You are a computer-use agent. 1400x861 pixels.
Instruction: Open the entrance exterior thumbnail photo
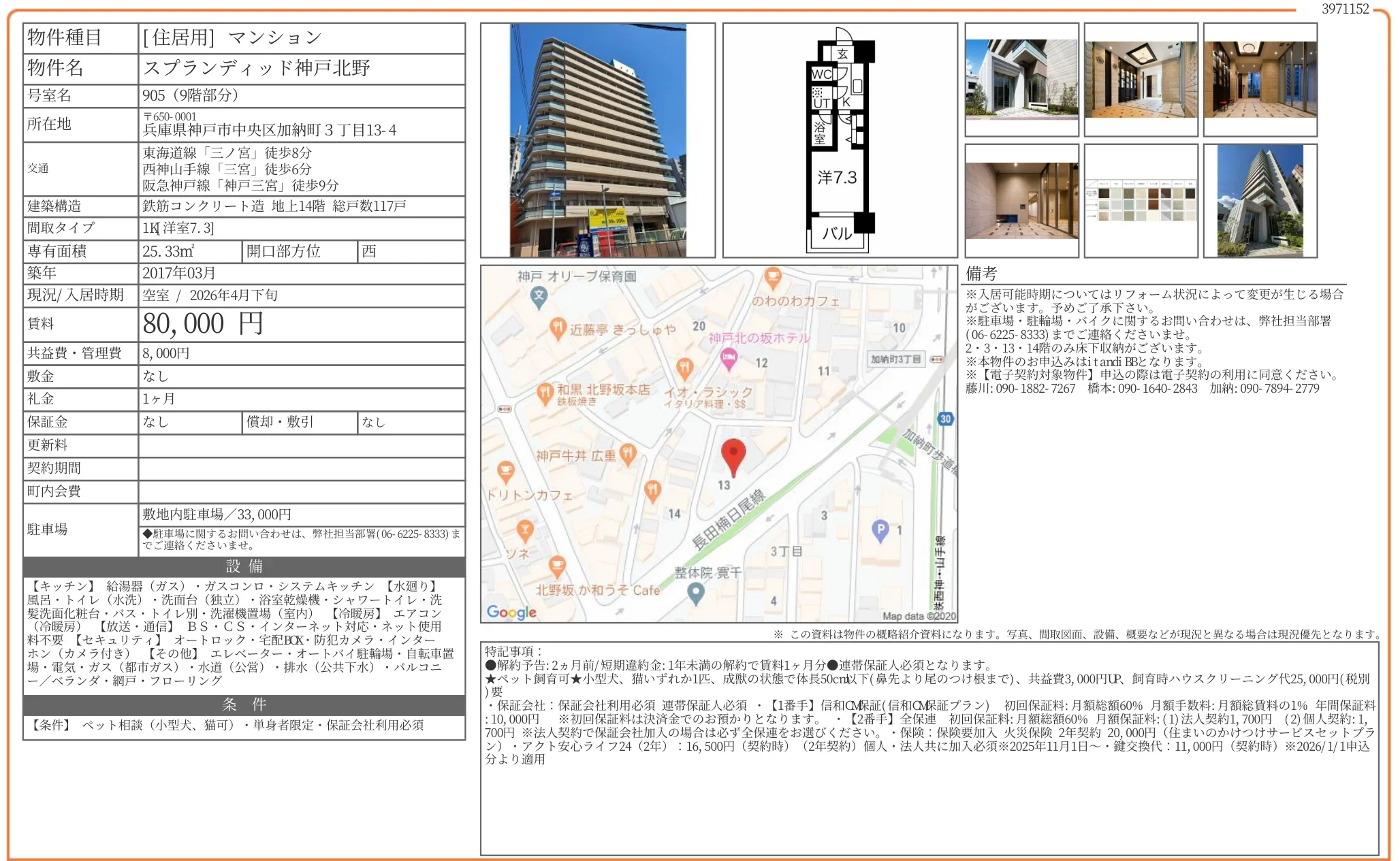(x=1021, y=79)
